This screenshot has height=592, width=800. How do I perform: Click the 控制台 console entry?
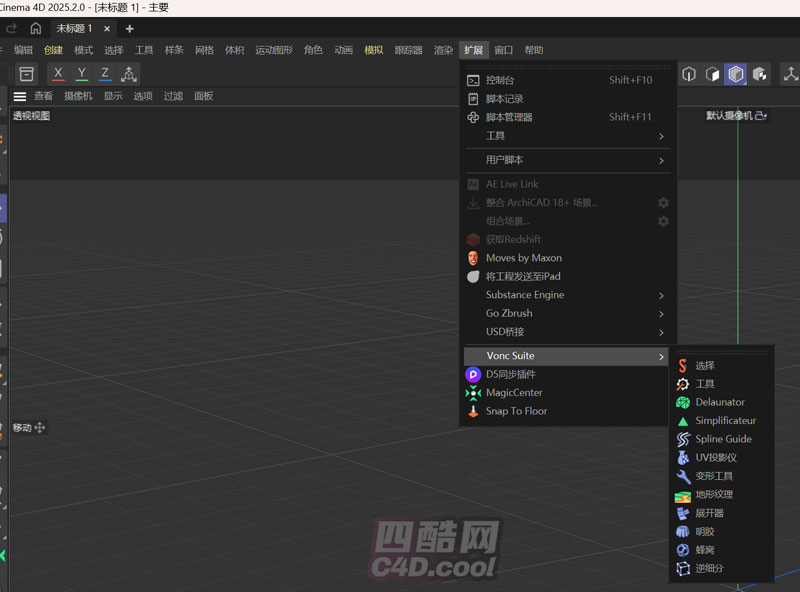pyautogui.click(x=500, y=80)
